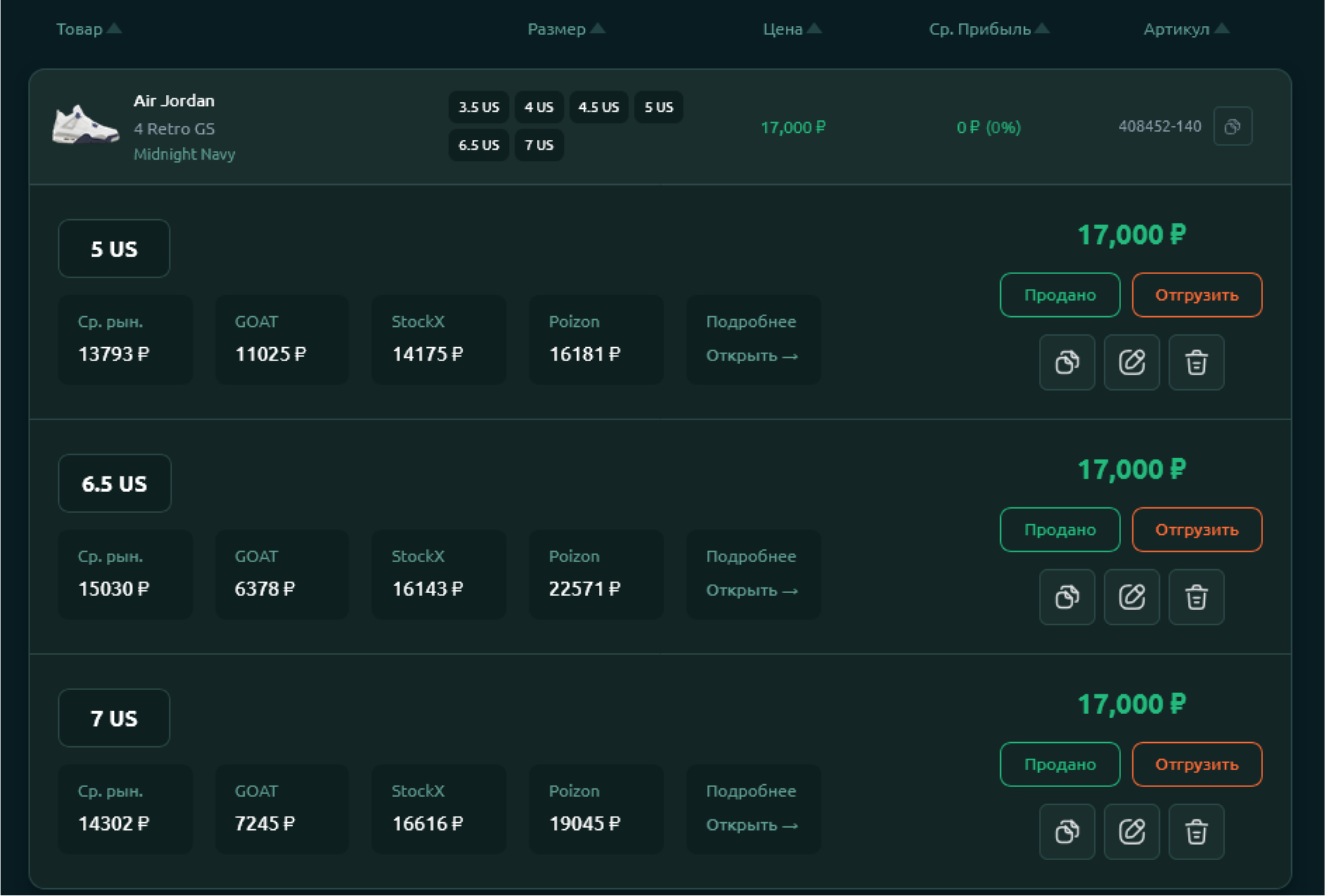The height and width of the screenshot is (896, 1325).
Task: Copy the 7 US listing
Action: click(x=1067, y=832)
